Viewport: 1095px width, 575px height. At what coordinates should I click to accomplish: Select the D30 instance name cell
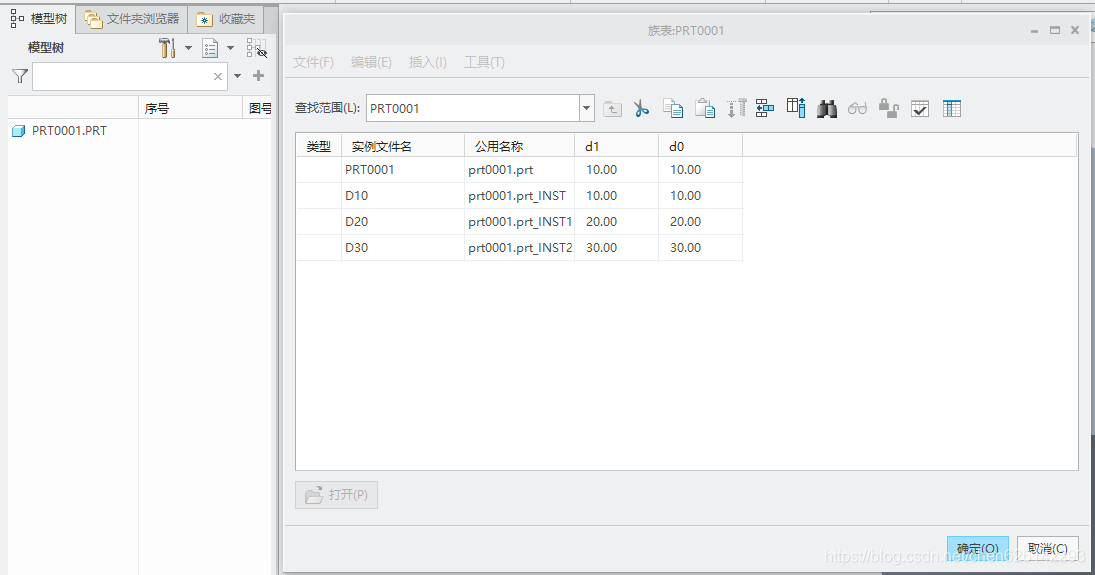402,247
